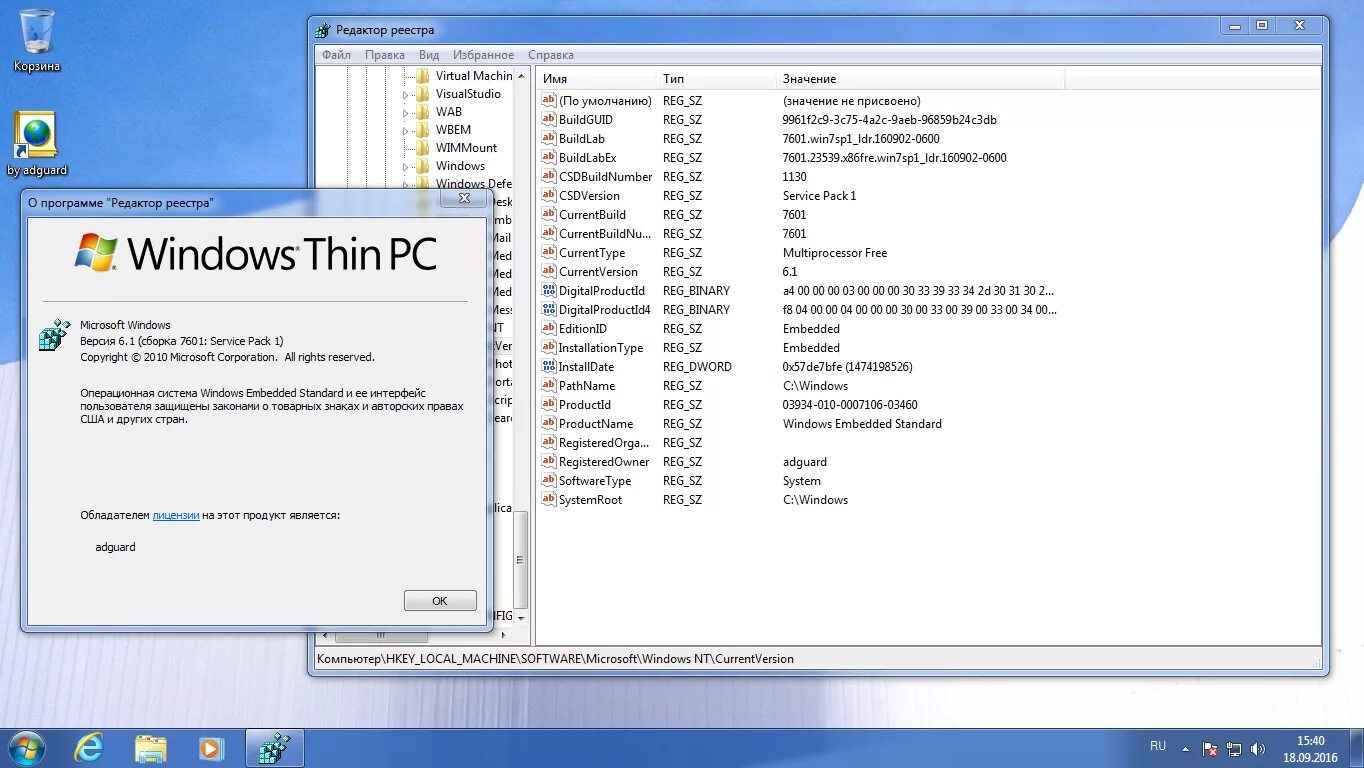Sort by the Имя column header
This screenshot has height=768, width=1364.
click(x=597, y=79)
